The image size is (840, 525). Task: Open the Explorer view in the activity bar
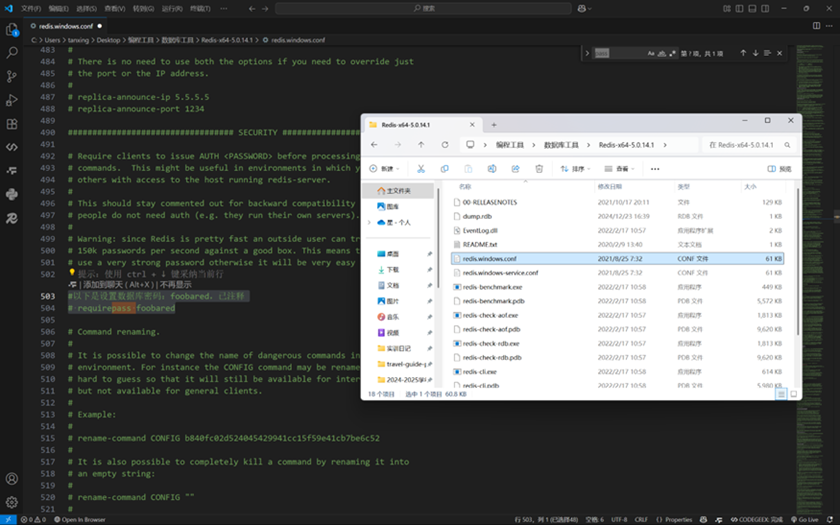coord(12,29)
